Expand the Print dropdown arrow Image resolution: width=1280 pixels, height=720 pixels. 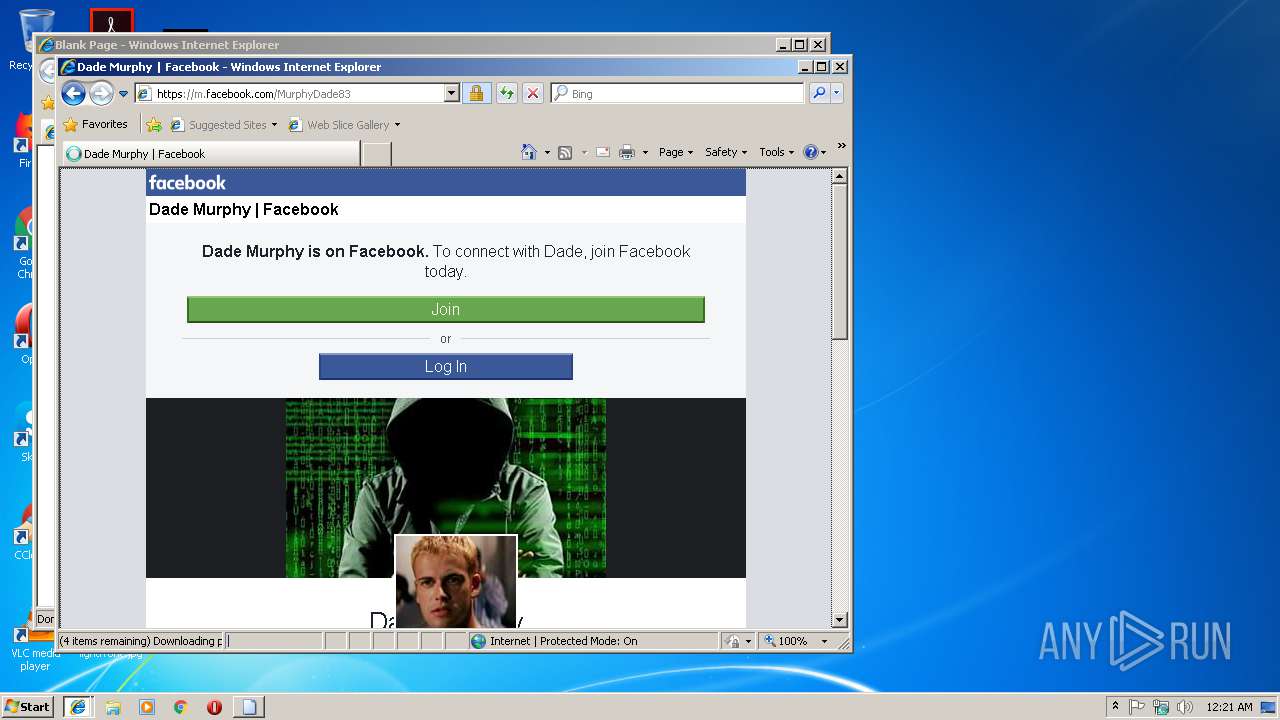645,153
